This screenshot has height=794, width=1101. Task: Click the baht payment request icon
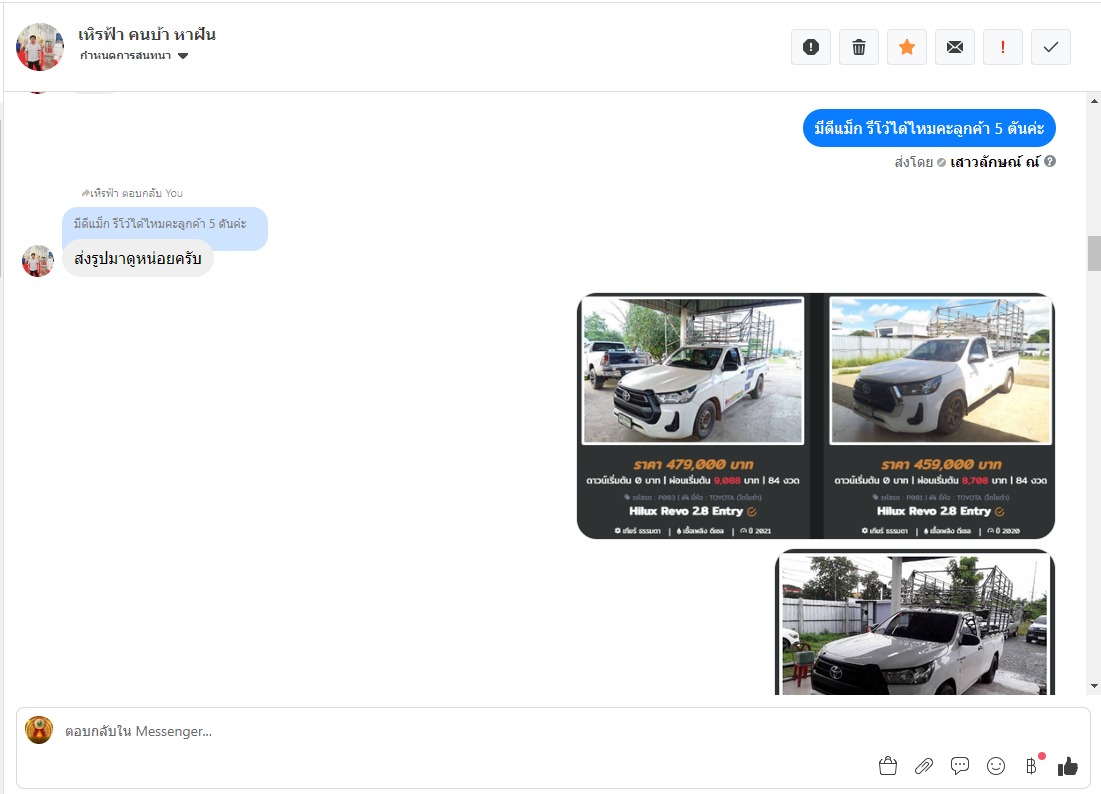pyautogui.click(x=1031, y=766)
